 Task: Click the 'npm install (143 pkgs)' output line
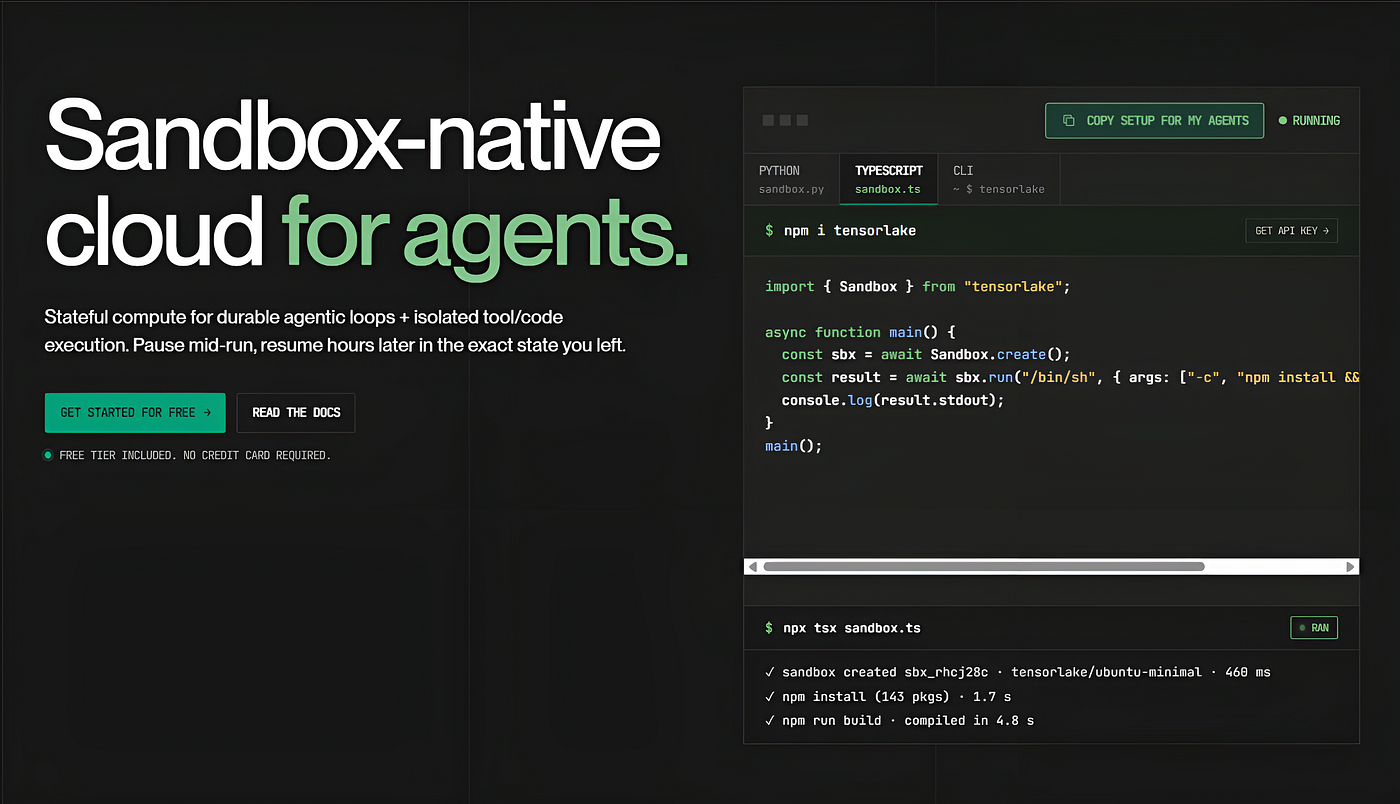[x=888, y=696]
